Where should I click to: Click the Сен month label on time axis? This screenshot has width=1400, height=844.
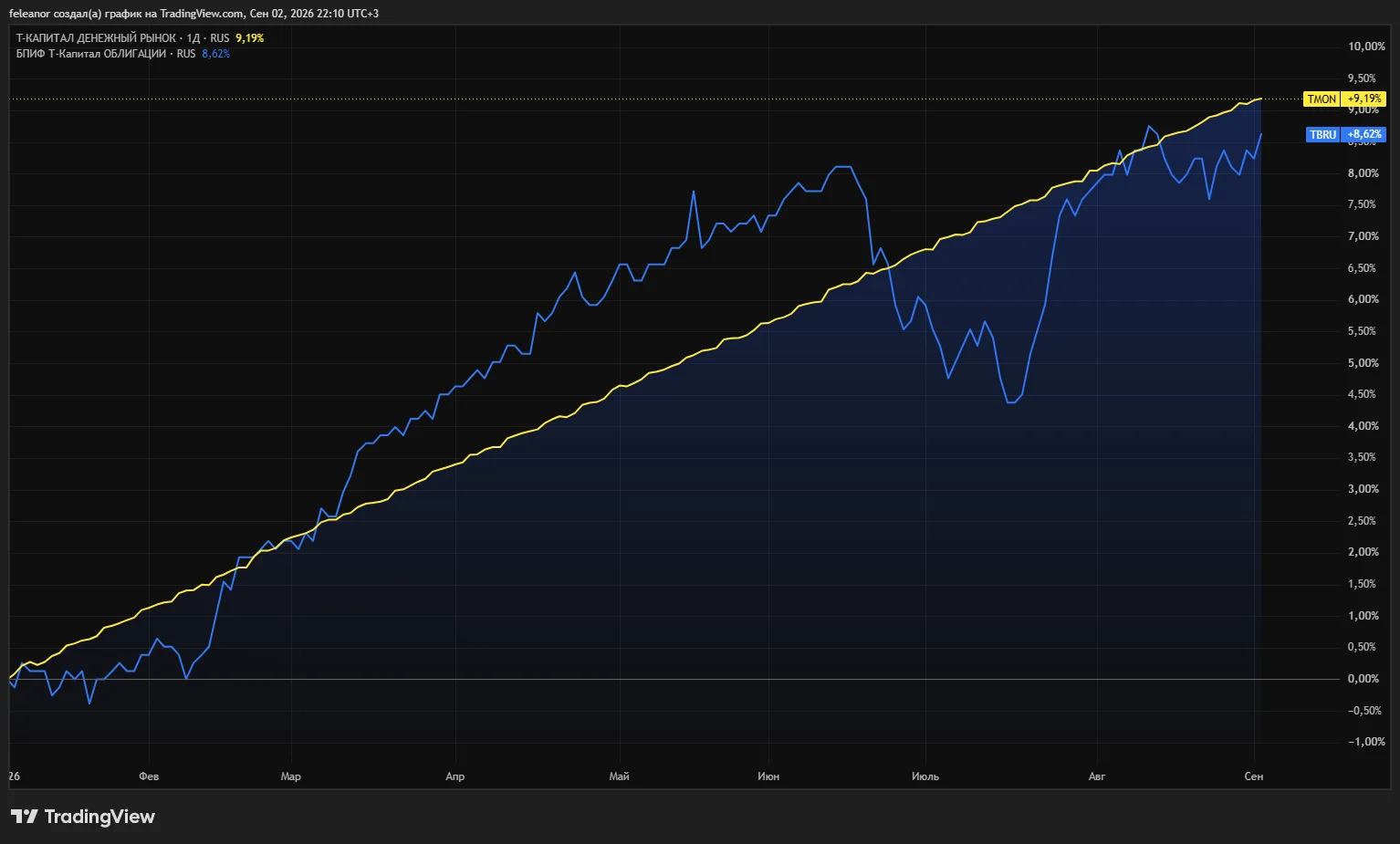coord(1254,776)
